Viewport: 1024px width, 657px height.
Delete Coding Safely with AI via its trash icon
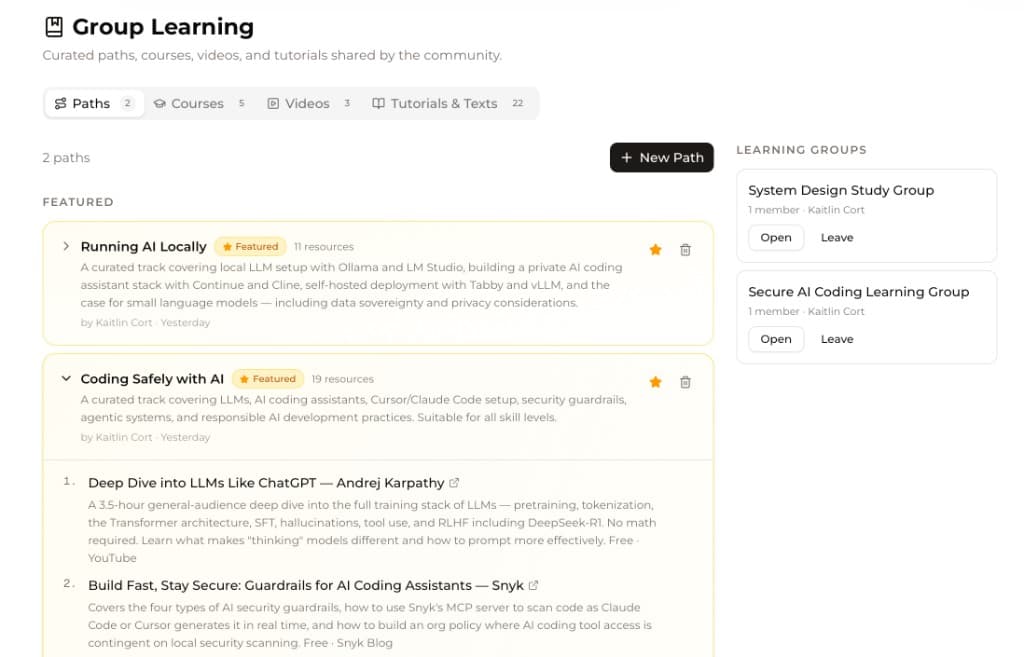(x=685, y=381)
